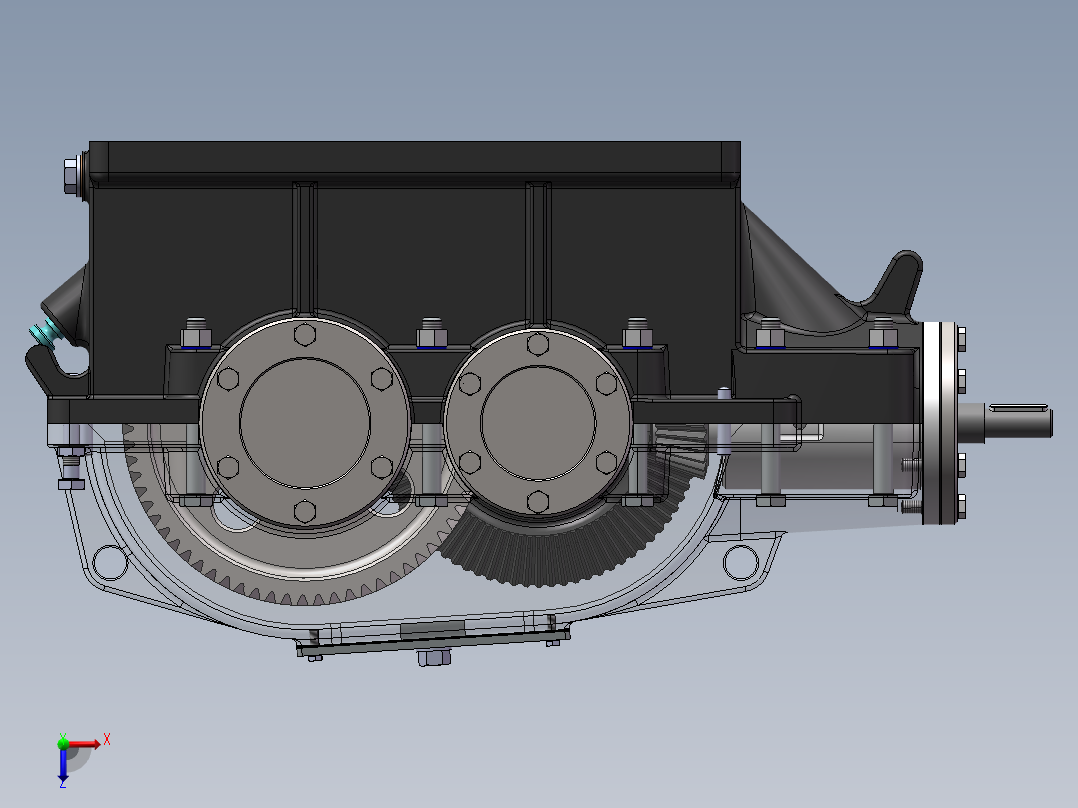Select the cyan threaded plug fitting
Viewport: 1078px width, 808px height.
click(x=45, y=334)
